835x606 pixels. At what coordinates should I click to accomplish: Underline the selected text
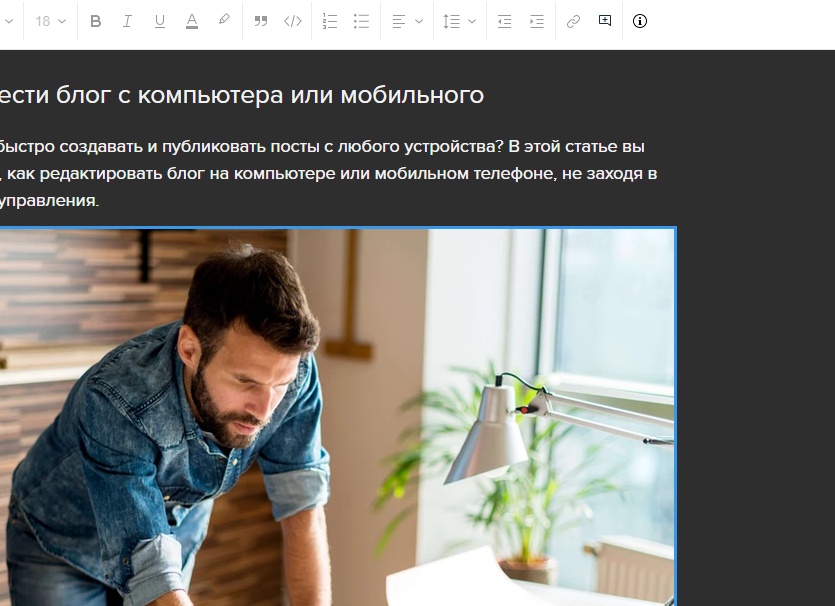pyautogui.click(x=159, y=21)
